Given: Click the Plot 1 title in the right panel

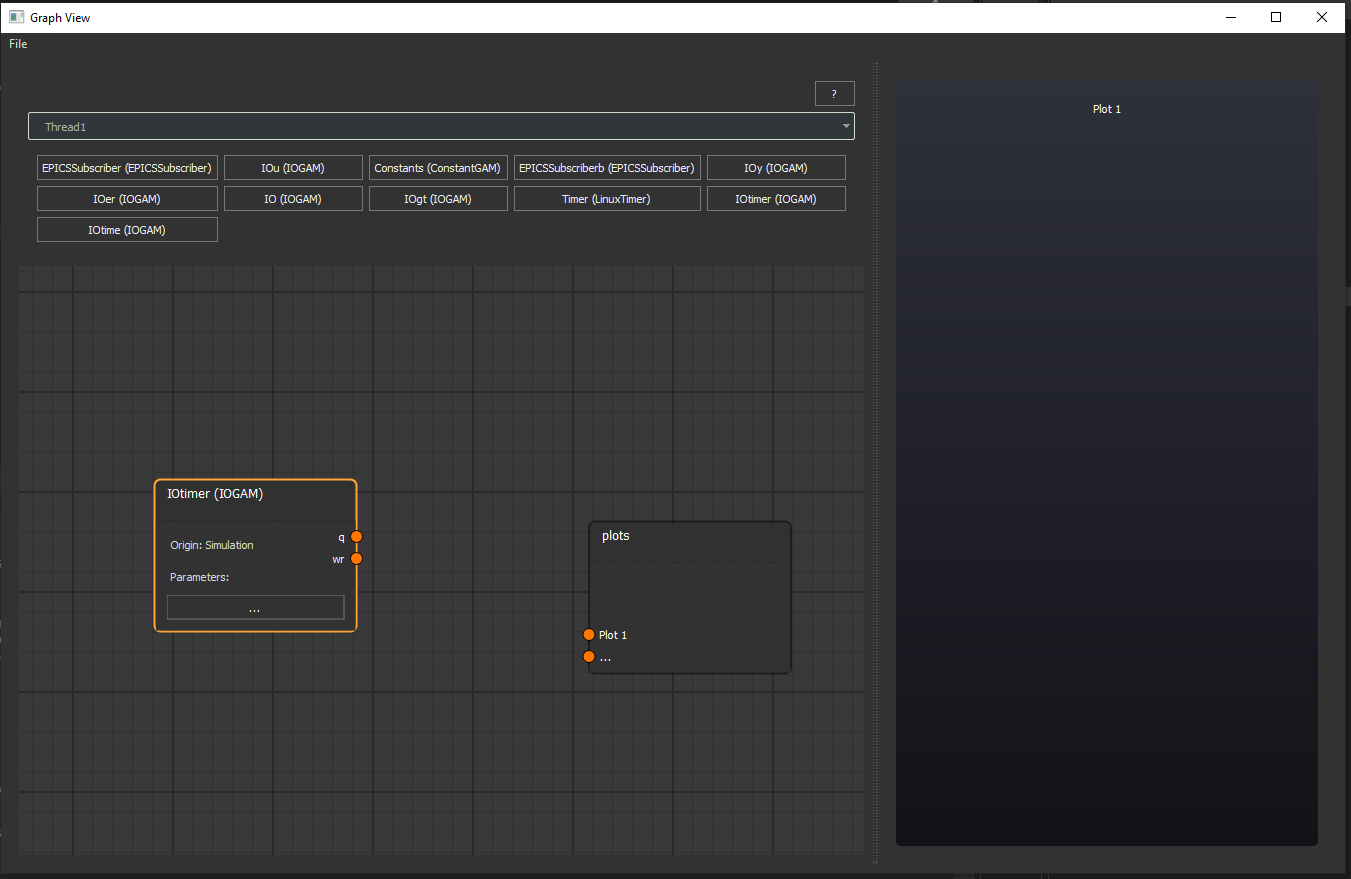Looking at the screenshot, I should (x=1106, y=109).
